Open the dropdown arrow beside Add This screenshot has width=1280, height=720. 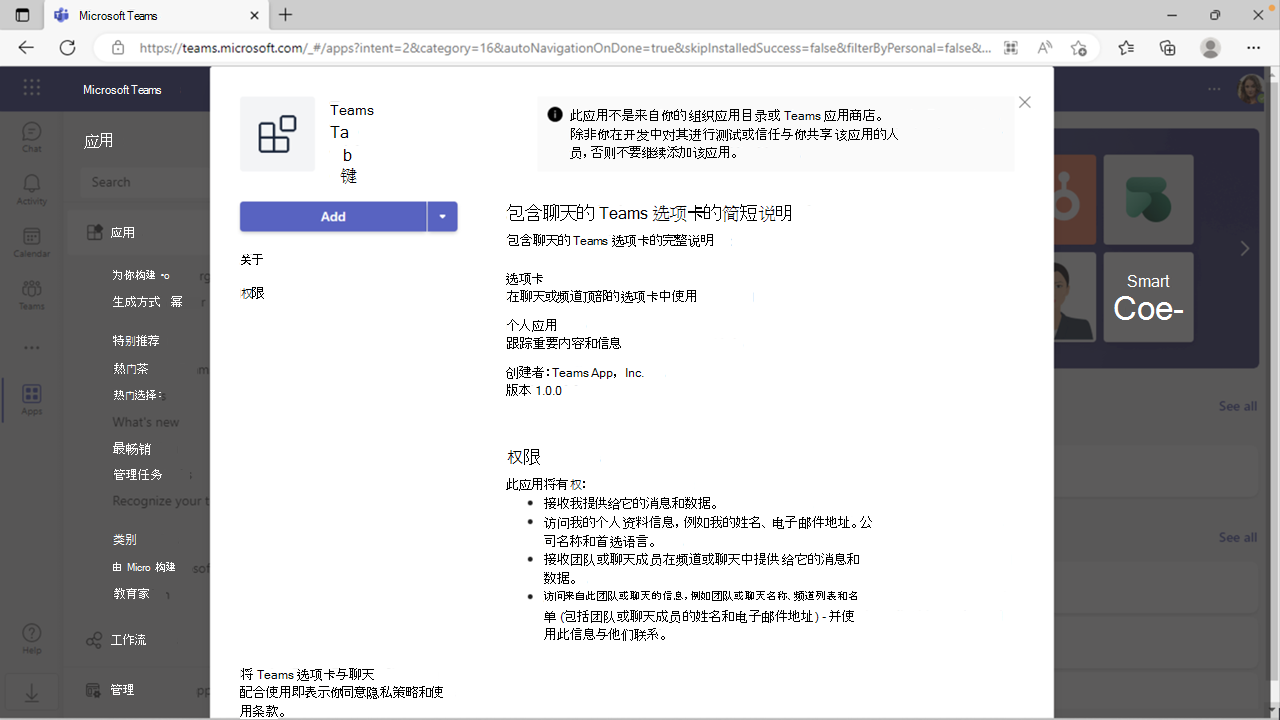pyautogui.click(x=442, y=217)
